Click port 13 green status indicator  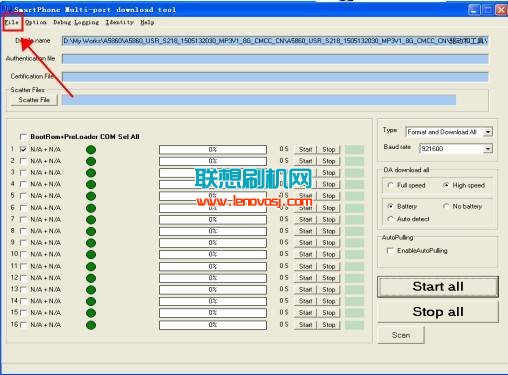[91, 290]
